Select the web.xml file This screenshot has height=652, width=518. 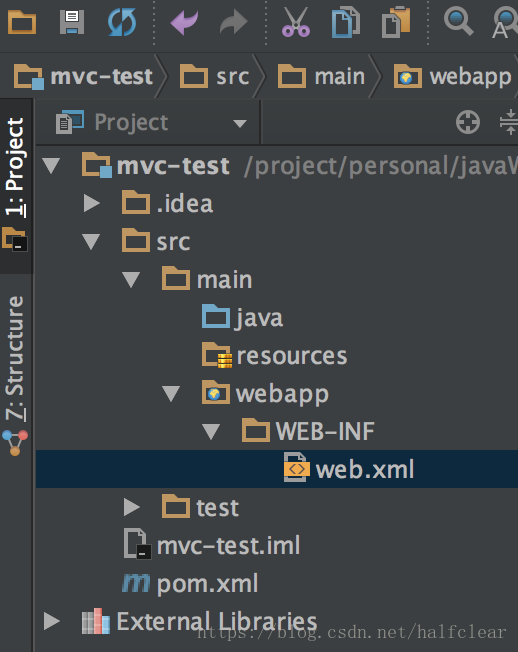click(349, 469)
